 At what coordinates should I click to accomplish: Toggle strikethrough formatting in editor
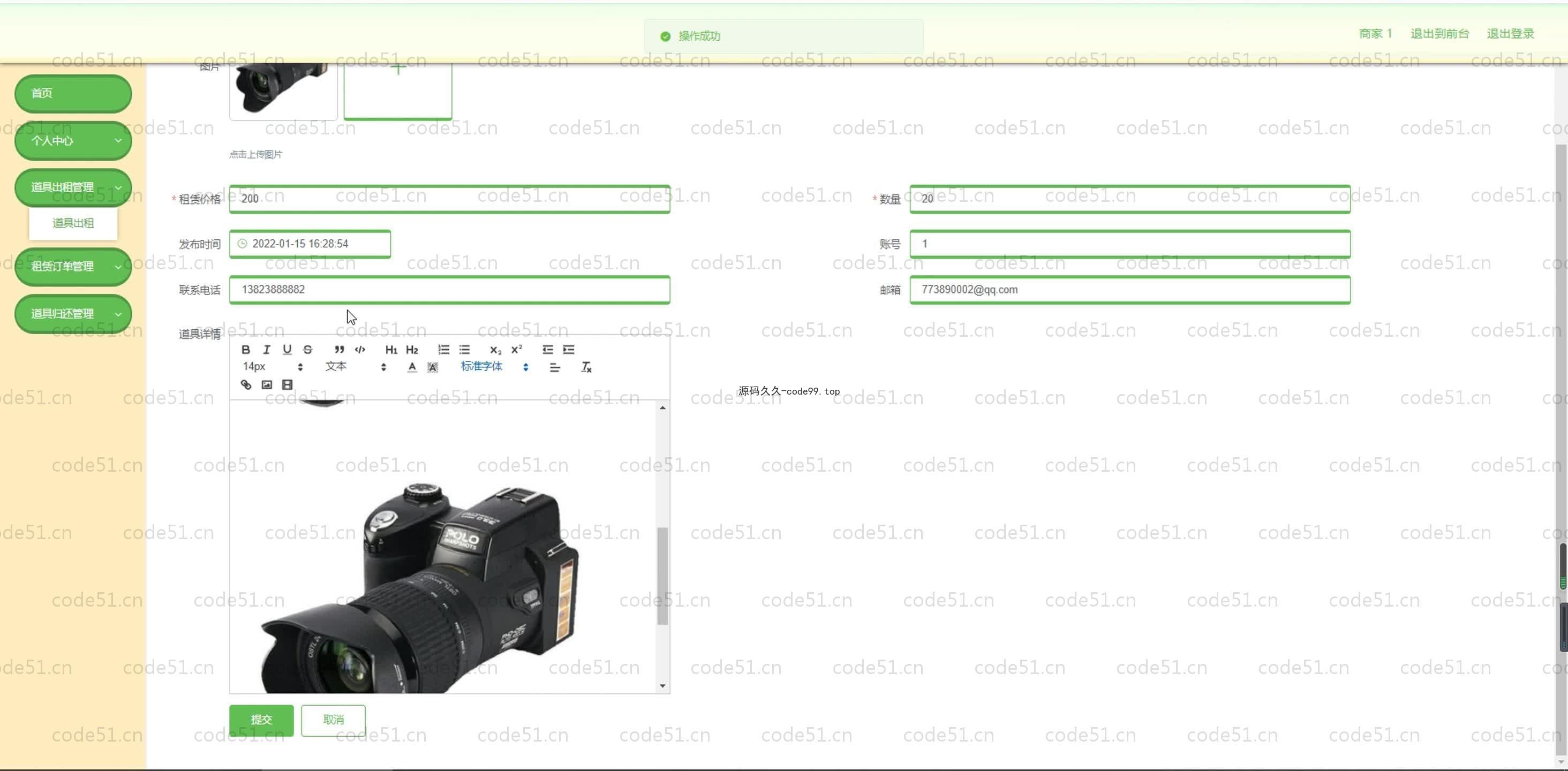tap(307, 349)
